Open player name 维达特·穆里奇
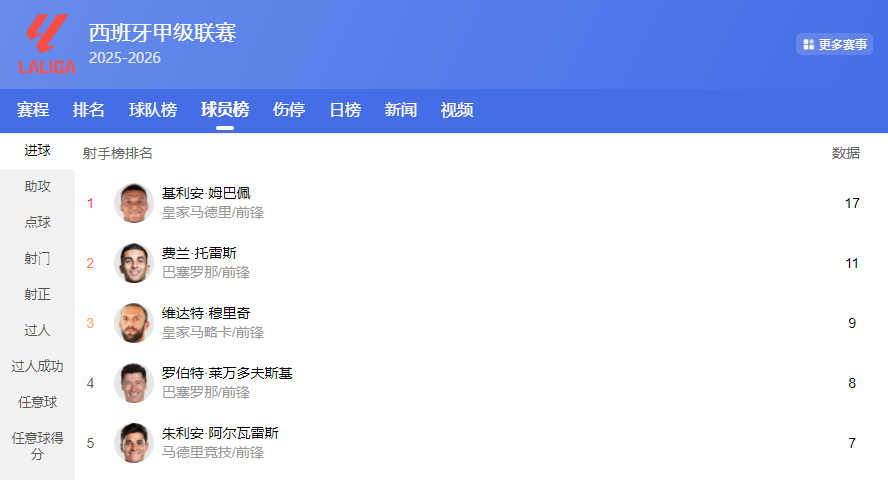This screenshot has width=888, height=480. point(206,314)
